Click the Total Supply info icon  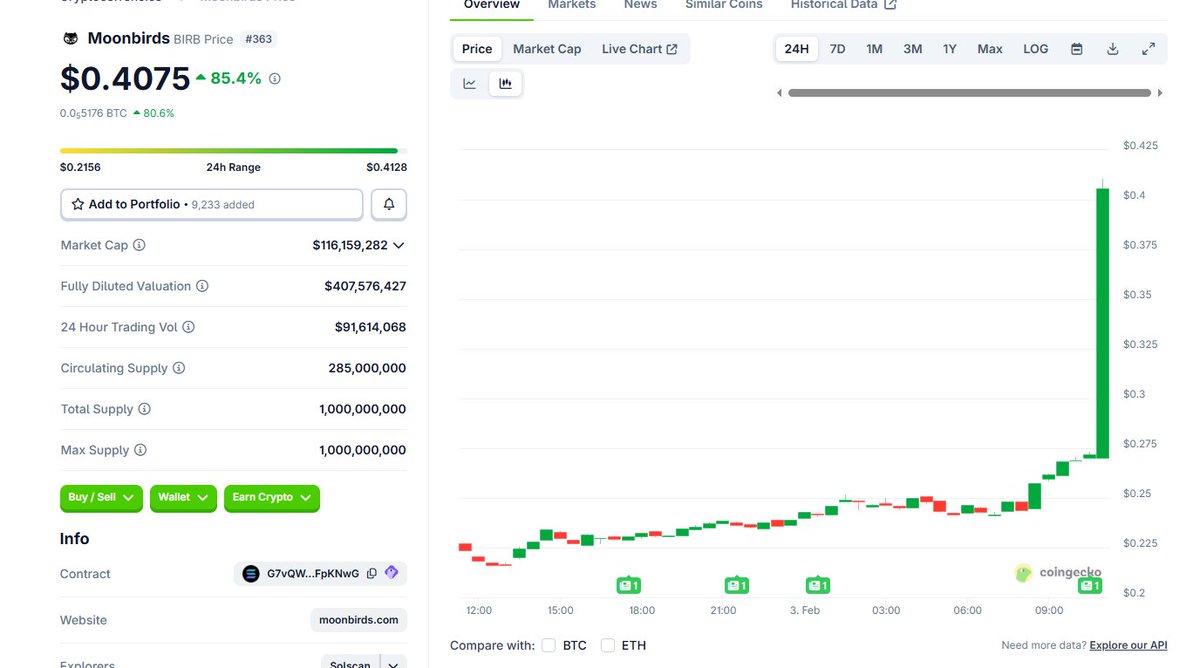coord(144,409)
